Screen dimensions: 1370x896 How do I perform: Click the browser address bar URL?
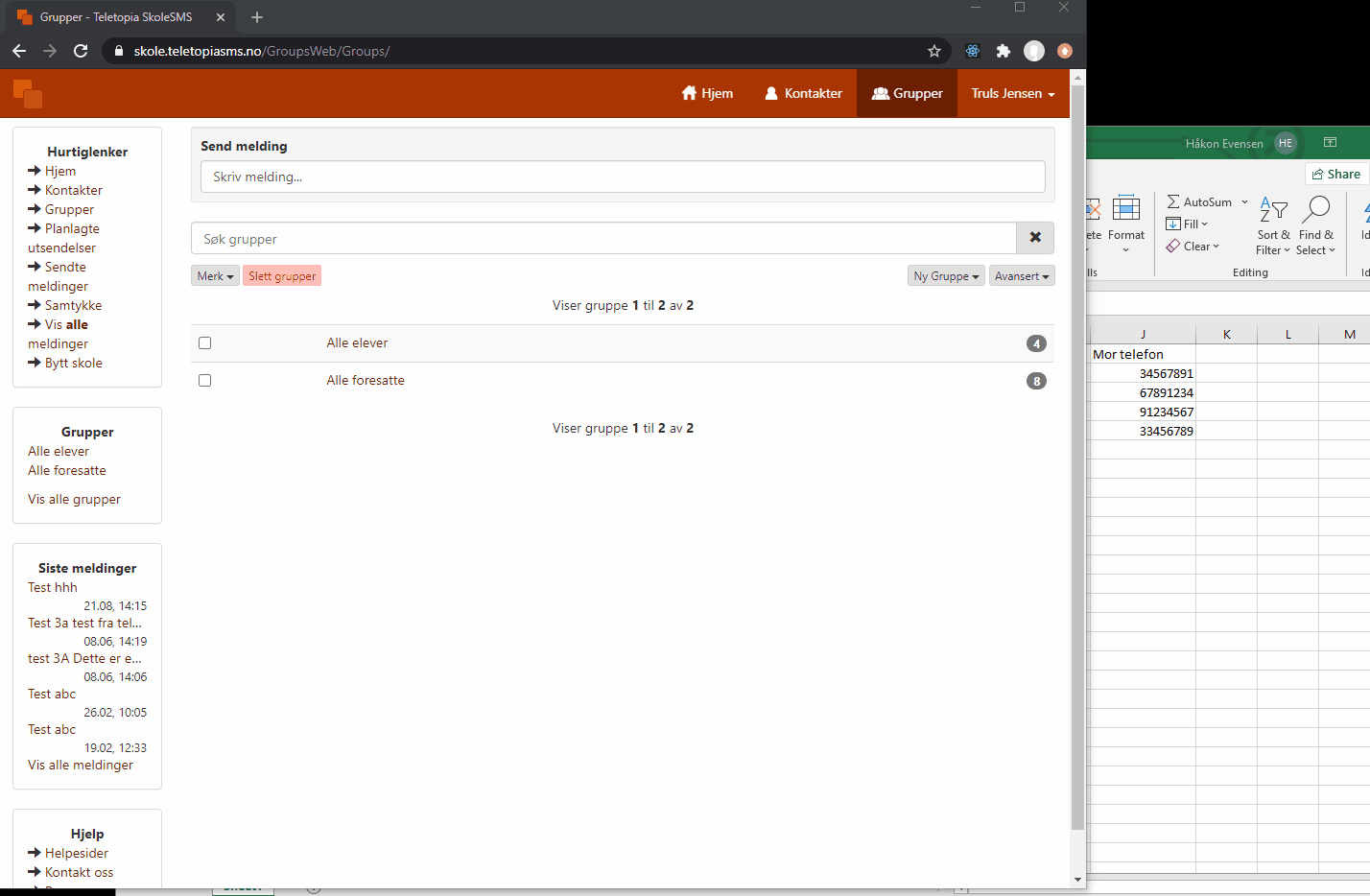261,51
